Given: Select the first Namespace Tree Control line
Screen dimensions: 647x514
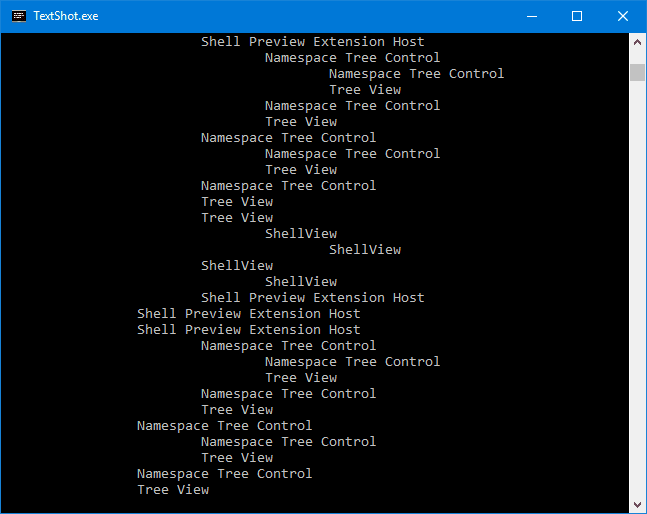Looking at the screenshot, I should pyautogui.click(x=352, y=58).
